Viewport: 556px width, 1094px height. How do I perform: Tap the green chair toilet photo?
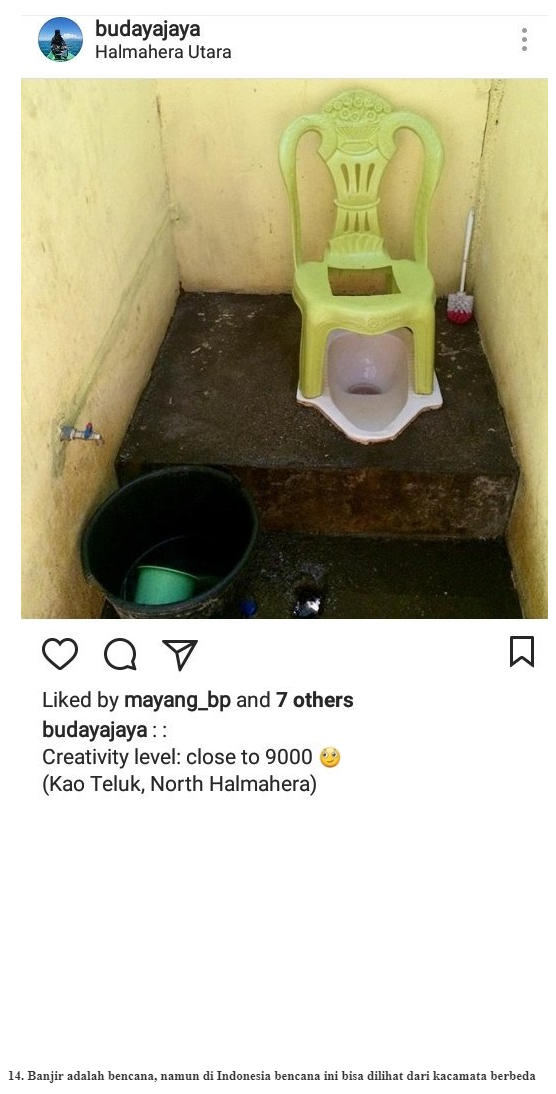click(x=284, y=348)
